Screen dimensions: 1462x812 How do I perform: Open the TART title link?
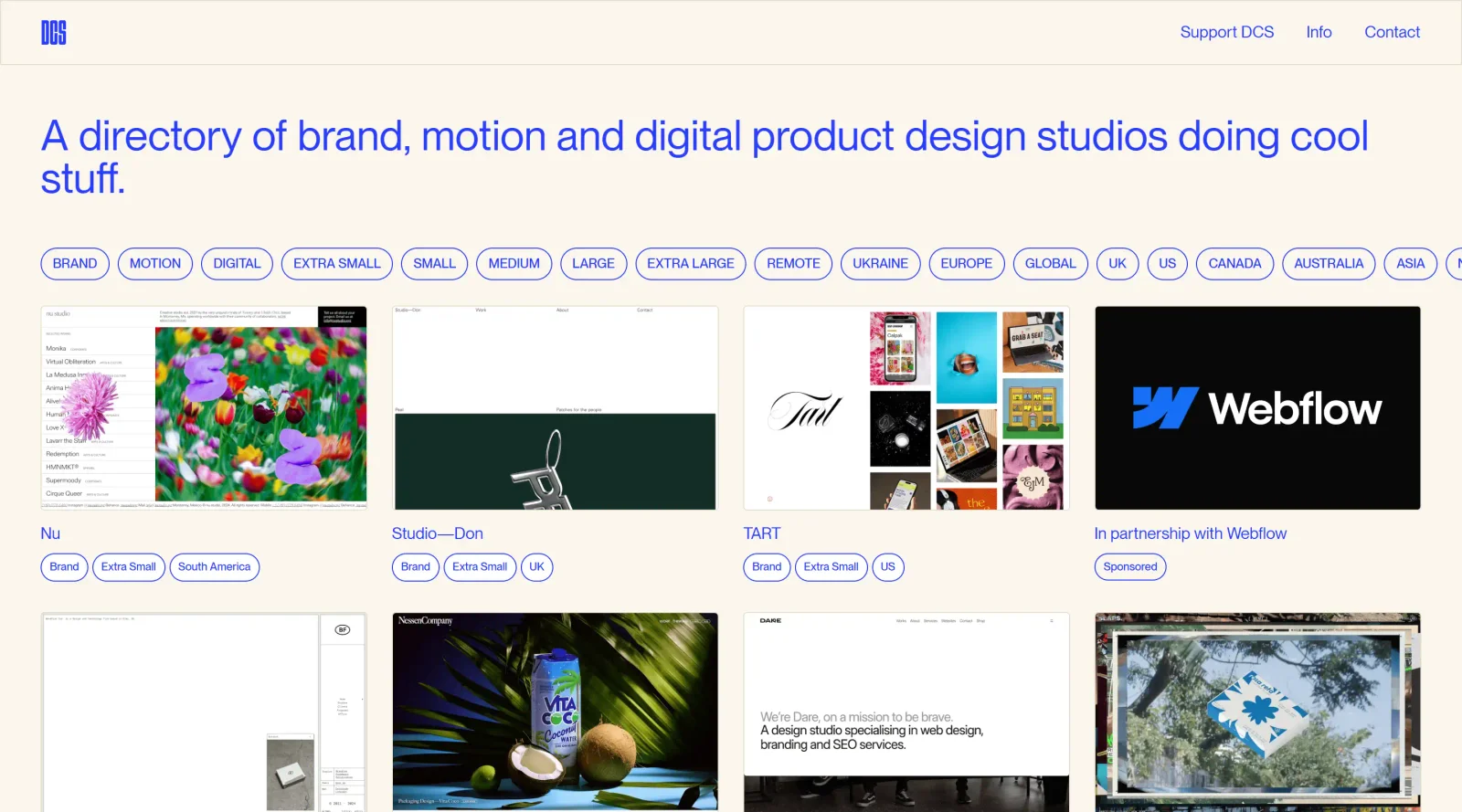[x=762, y=533]
